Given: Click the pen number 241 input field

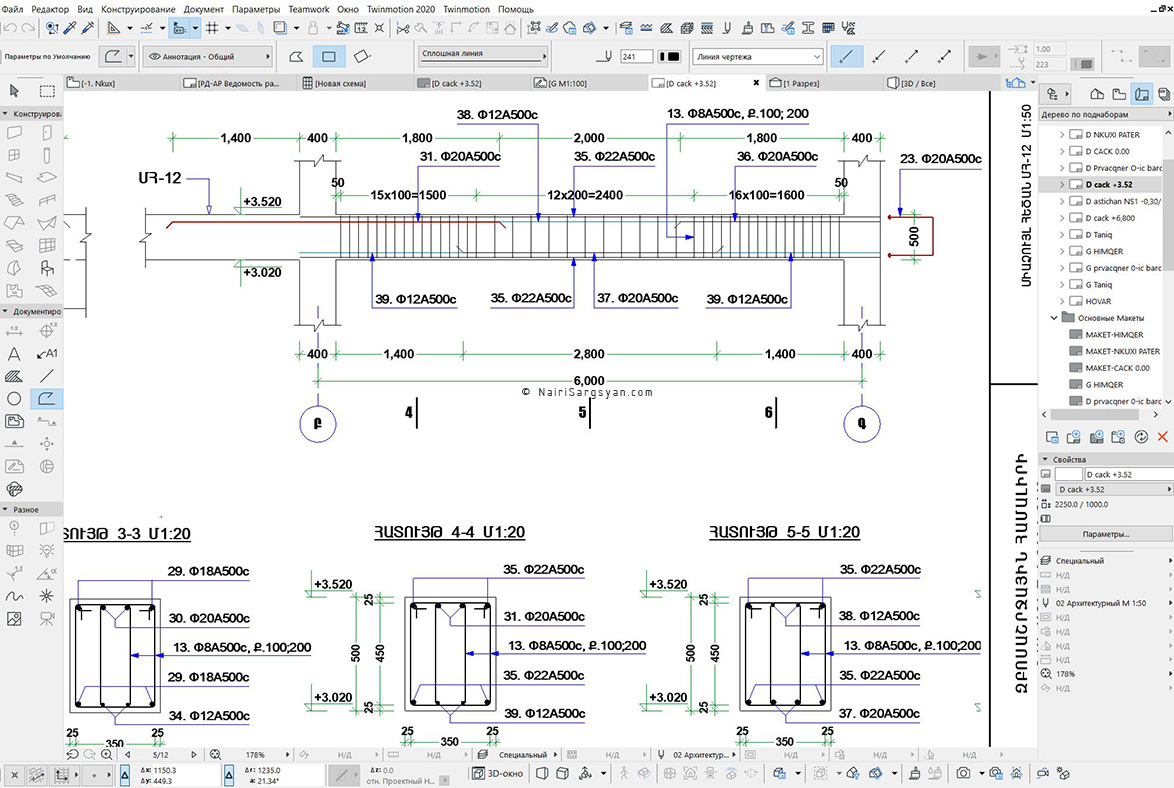Looking at the screenshot, I should pos(636,56).
